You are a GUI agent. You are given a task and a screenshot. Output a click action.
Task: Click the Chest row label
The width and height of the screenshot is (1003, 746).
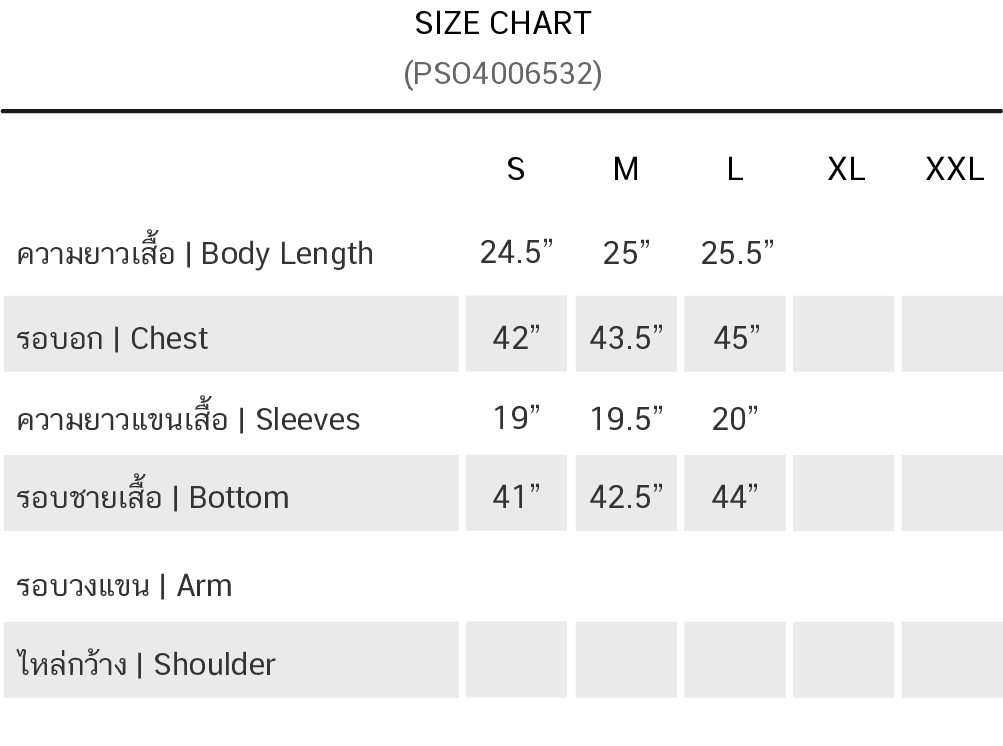pyautogui.click(x=112, y=338)
